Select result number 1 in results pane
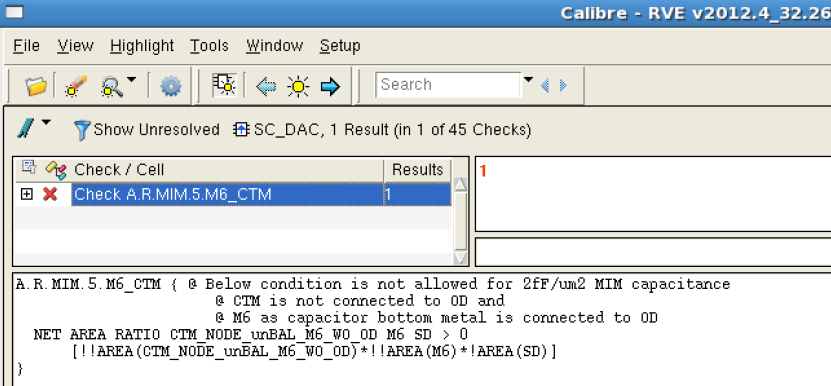This screenshot has height=386, width=831. (x=483, y=171)
